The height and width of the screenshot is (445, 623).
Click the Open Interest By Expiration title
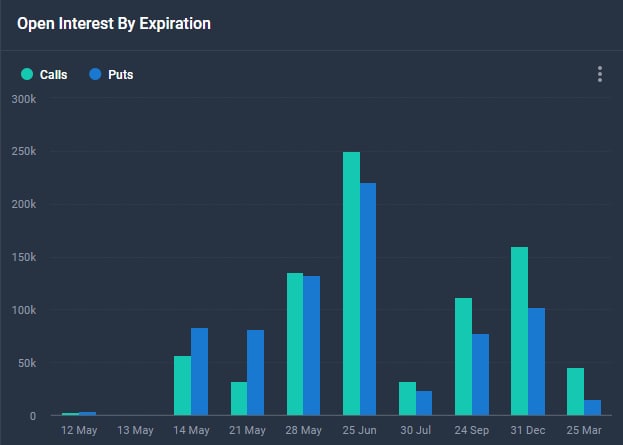(x=114, y=23)
